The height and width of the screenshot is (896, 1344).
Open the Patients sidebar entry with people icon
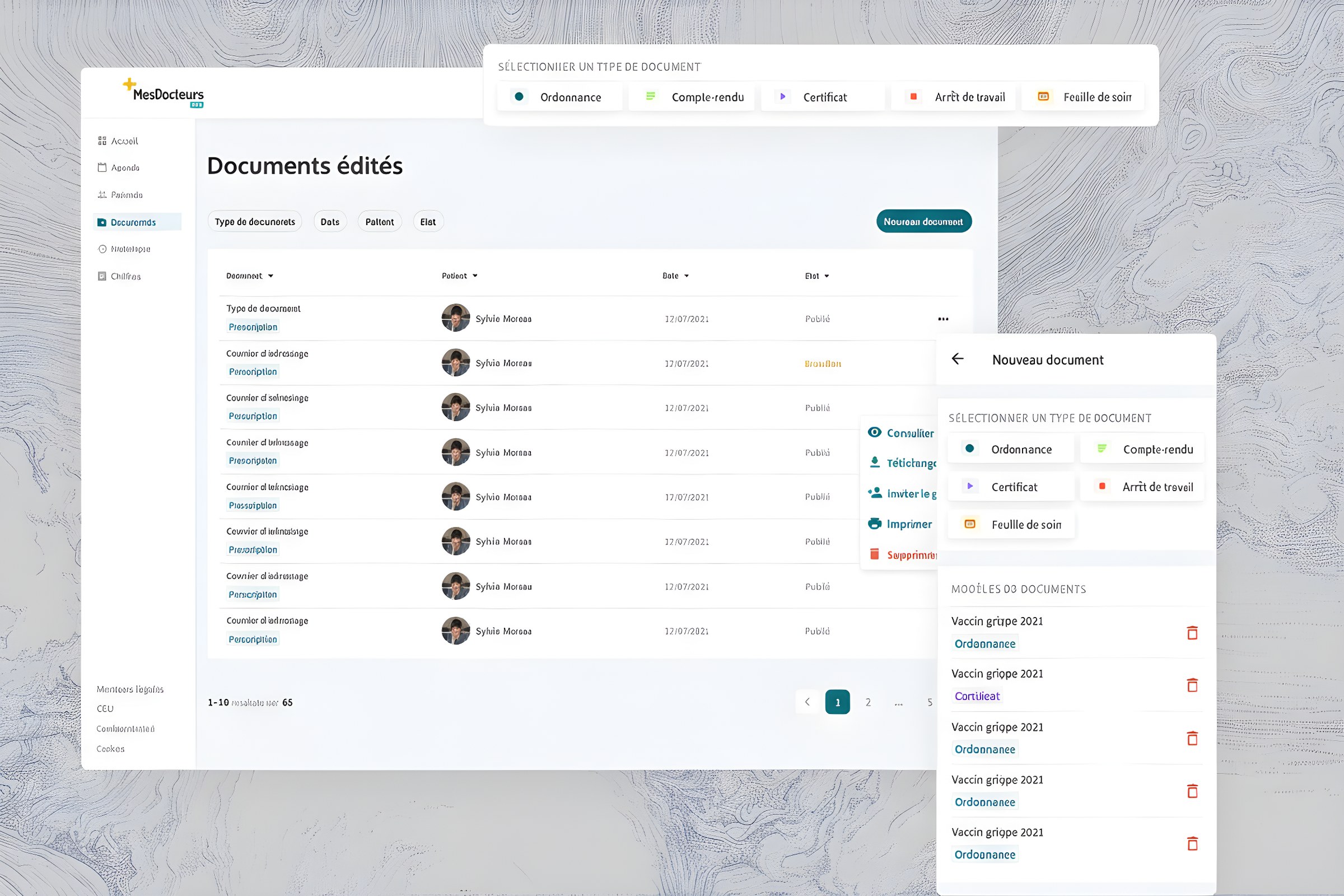[120, 195]
